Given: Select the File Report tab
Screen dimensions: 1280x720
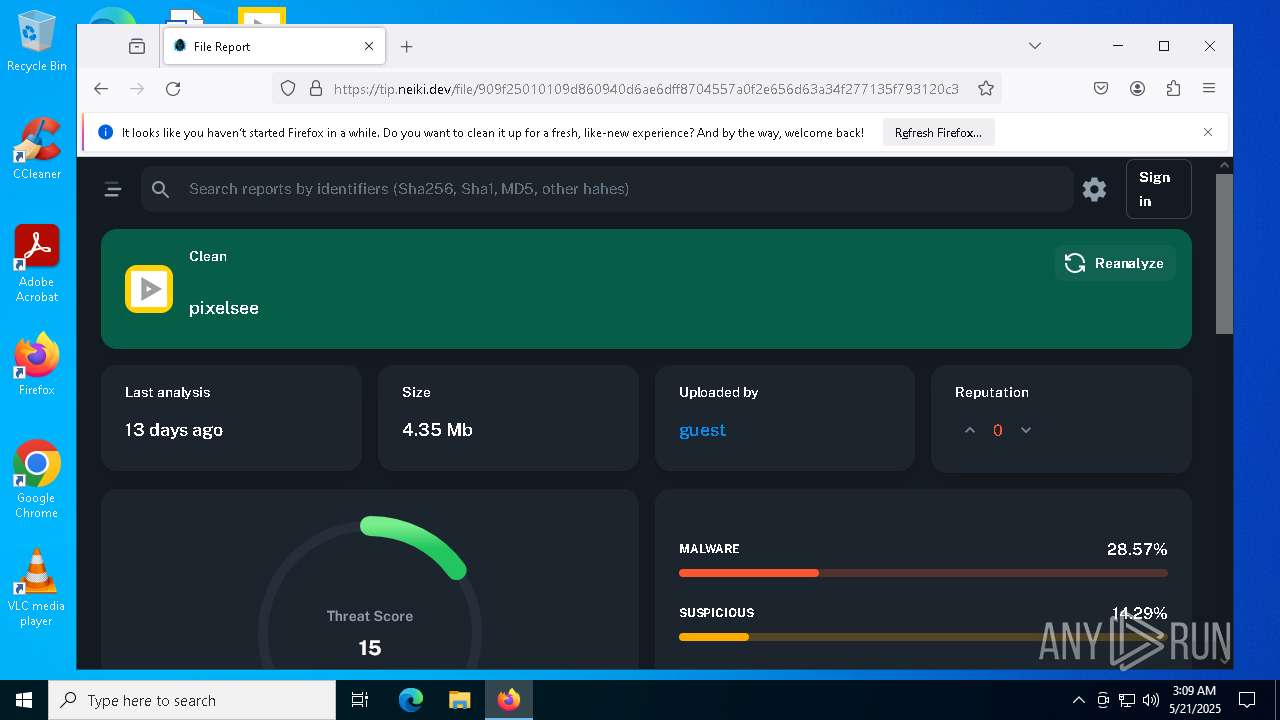Looking at the screenshot, I should 275,46.
